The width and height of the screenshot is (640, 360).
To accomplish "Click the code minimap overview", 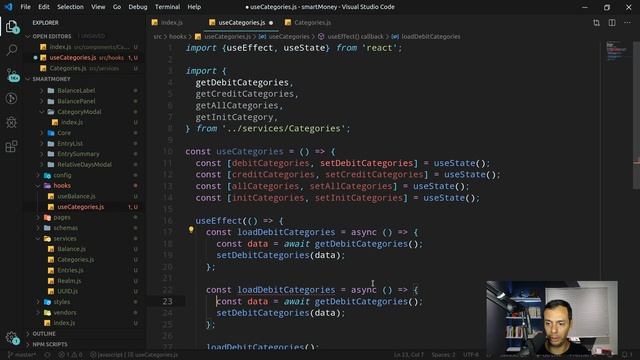I will (616, 51).
